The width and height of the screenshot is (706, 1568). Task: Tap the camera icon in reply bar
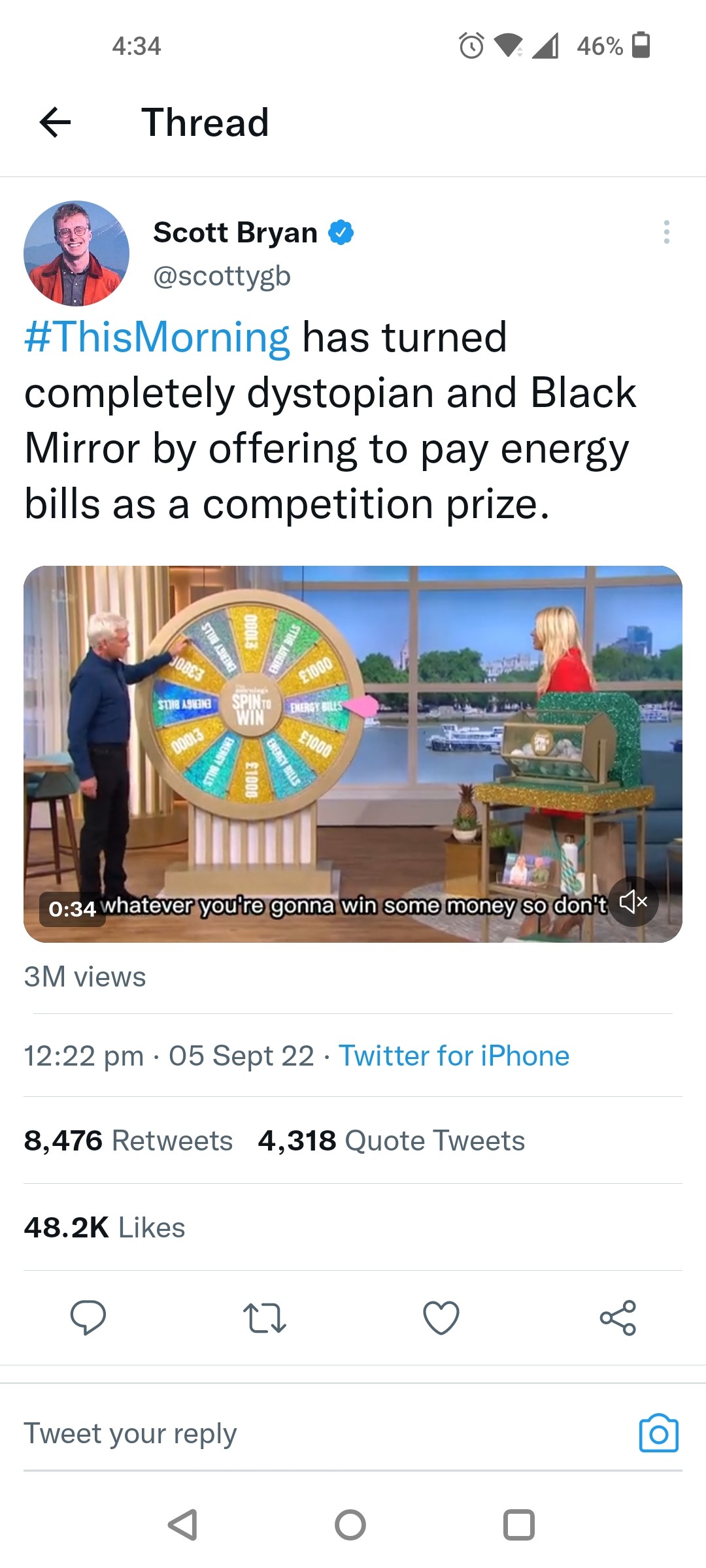coord(658,1434)
